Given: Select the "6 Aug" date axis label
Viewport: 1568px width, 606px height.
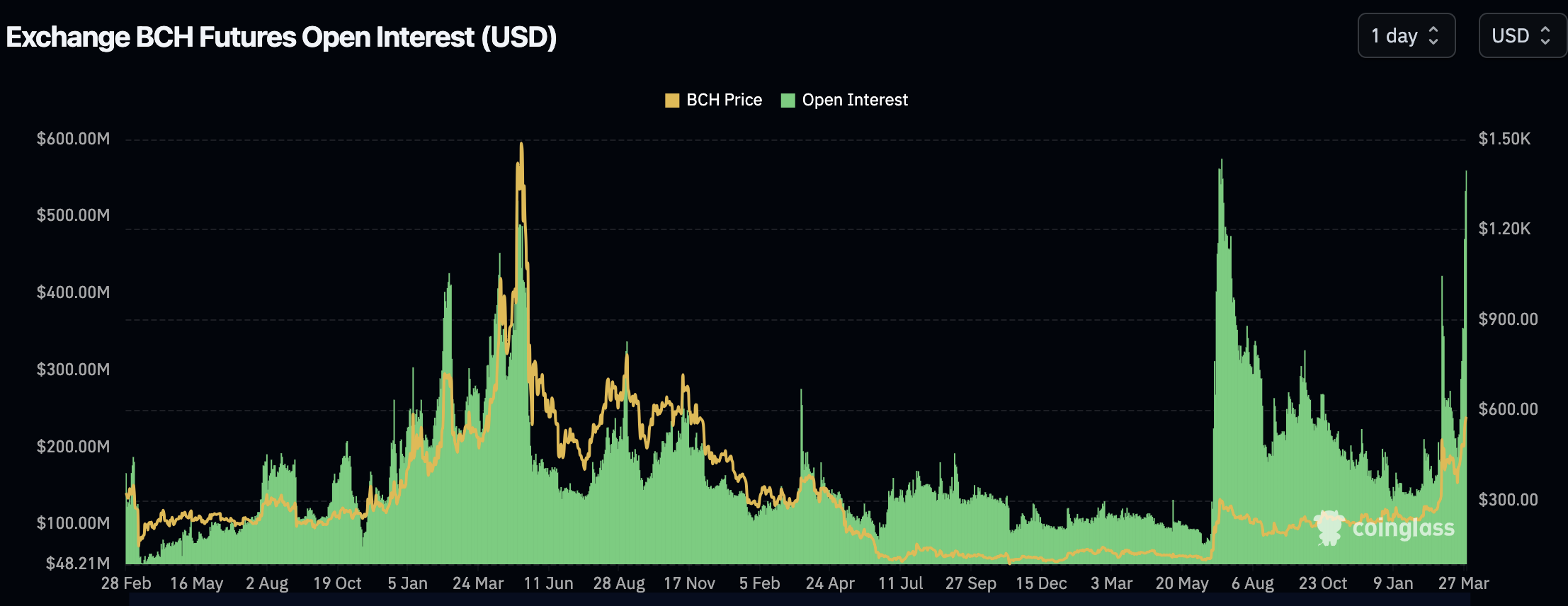Looking at the screenshot, I should point(1252,583).
